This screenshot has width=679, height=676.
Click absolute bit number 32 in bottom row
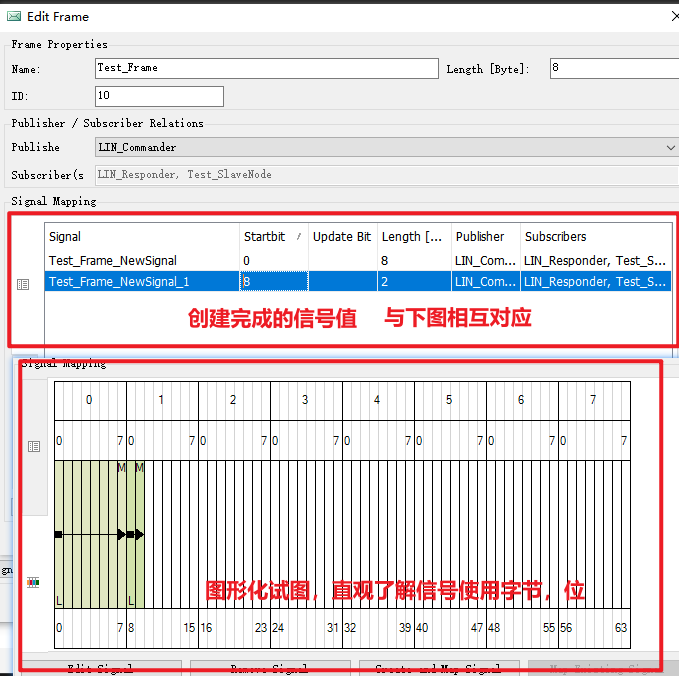tap(350, 628)
